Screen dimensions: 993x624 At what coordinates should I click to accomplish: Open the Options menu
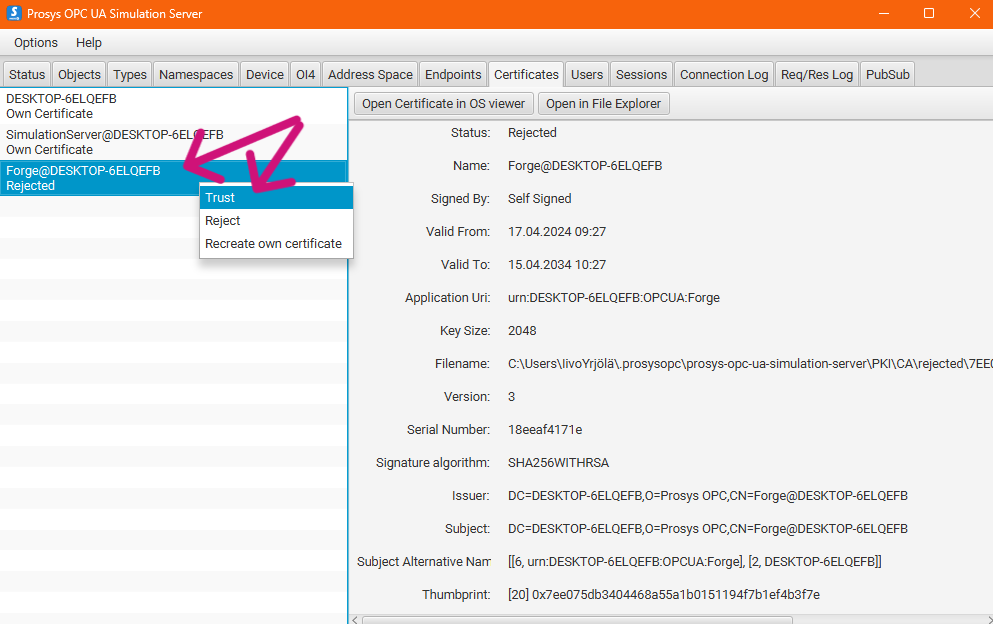pos(36,42)
